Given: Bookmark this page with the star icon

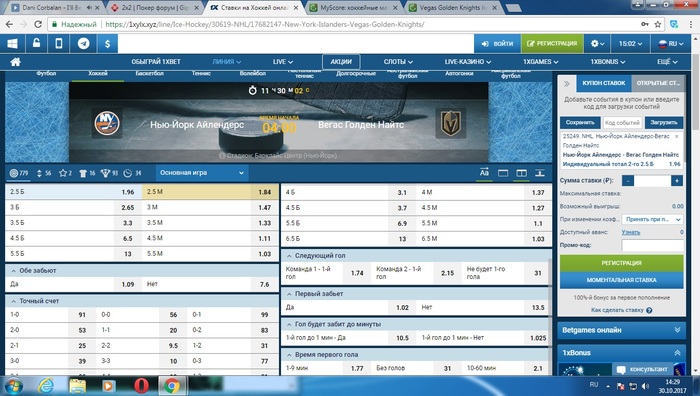Looking at the screenshot, I should tap(658, 25).
